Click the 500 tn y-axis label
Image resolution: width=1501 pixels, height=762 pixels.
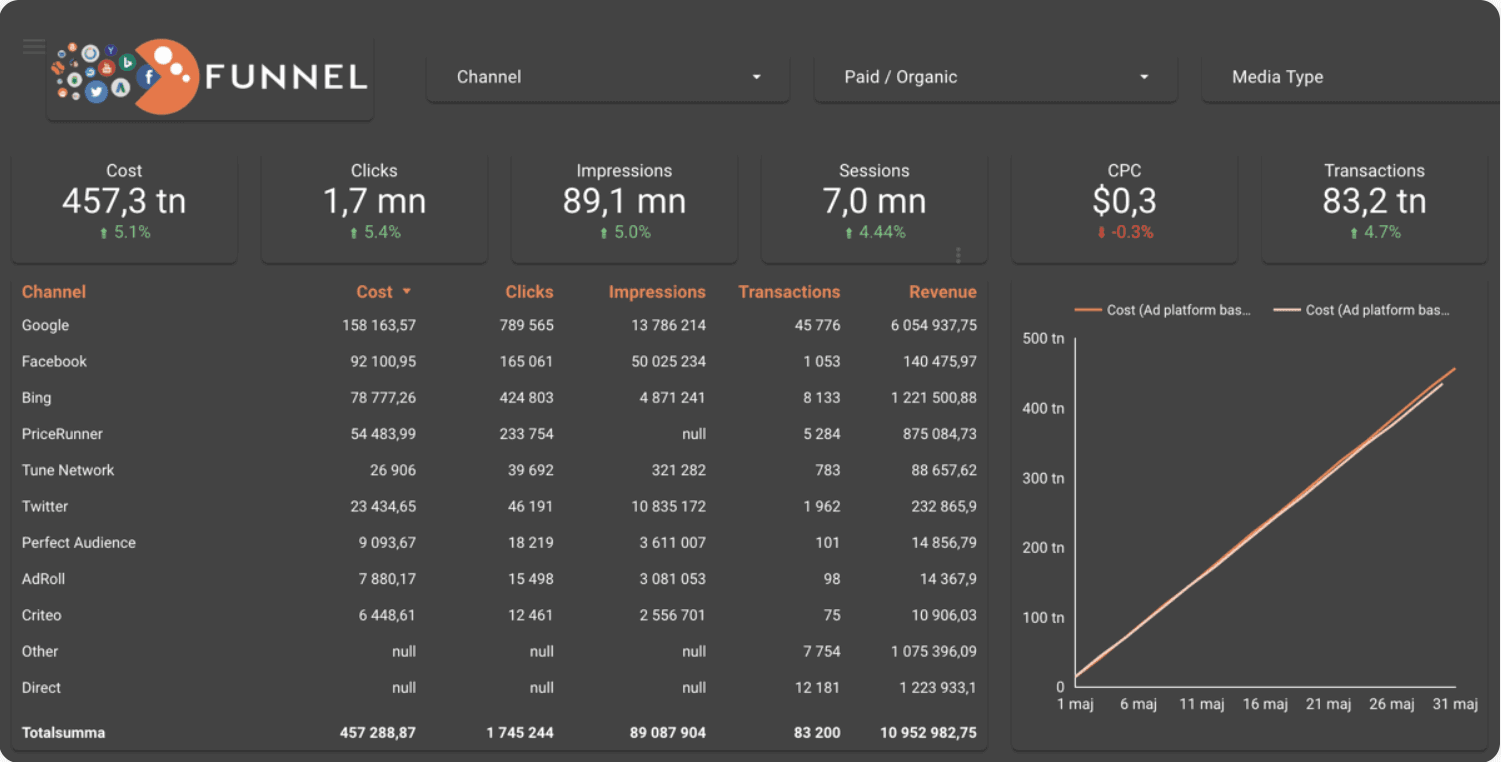[x=1044, y=338]
